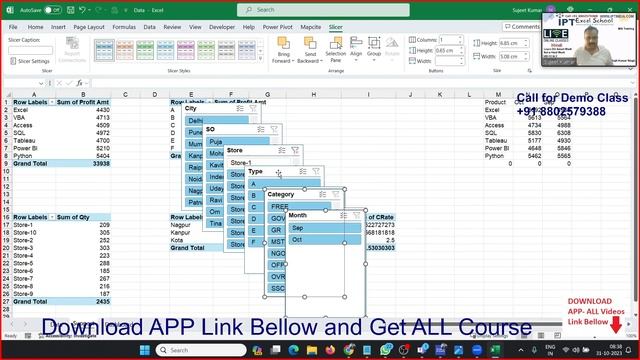Click the Bring Forward icon
The height and width of the screenshot is (360, 640).
coord(283,43)
